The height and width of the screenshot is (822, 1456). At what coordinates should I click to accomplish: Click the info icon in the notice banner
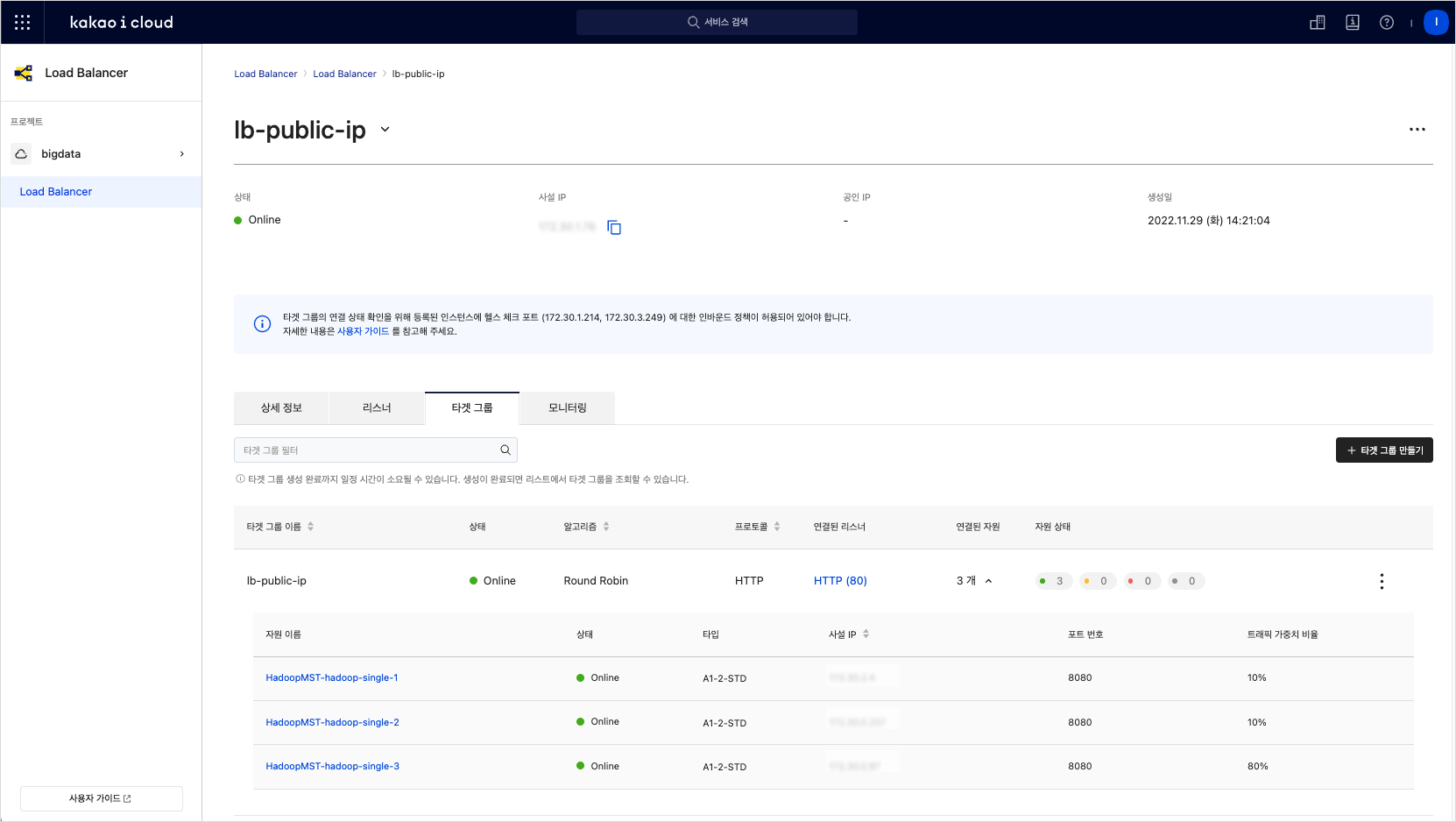[262, 324]
